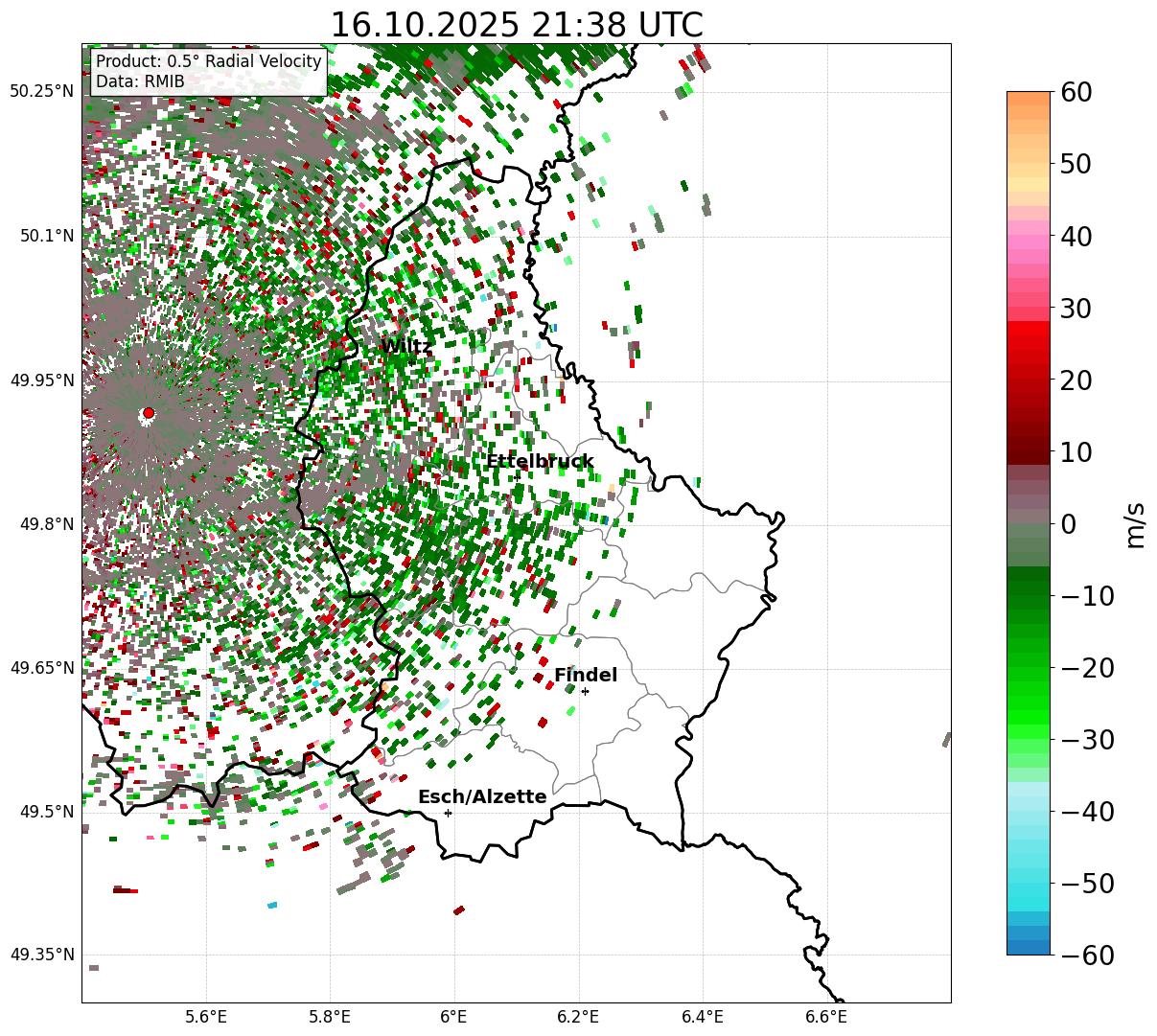Click the 6°E longitude tick label
Image resolution: width=1157 pixels, height=1036 pixels.
(454, 1017)
